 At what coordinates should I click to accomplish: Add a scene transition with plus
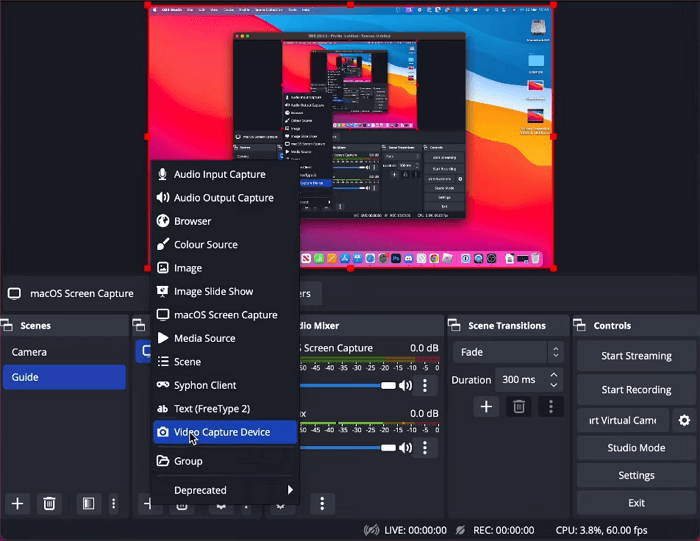486,407
